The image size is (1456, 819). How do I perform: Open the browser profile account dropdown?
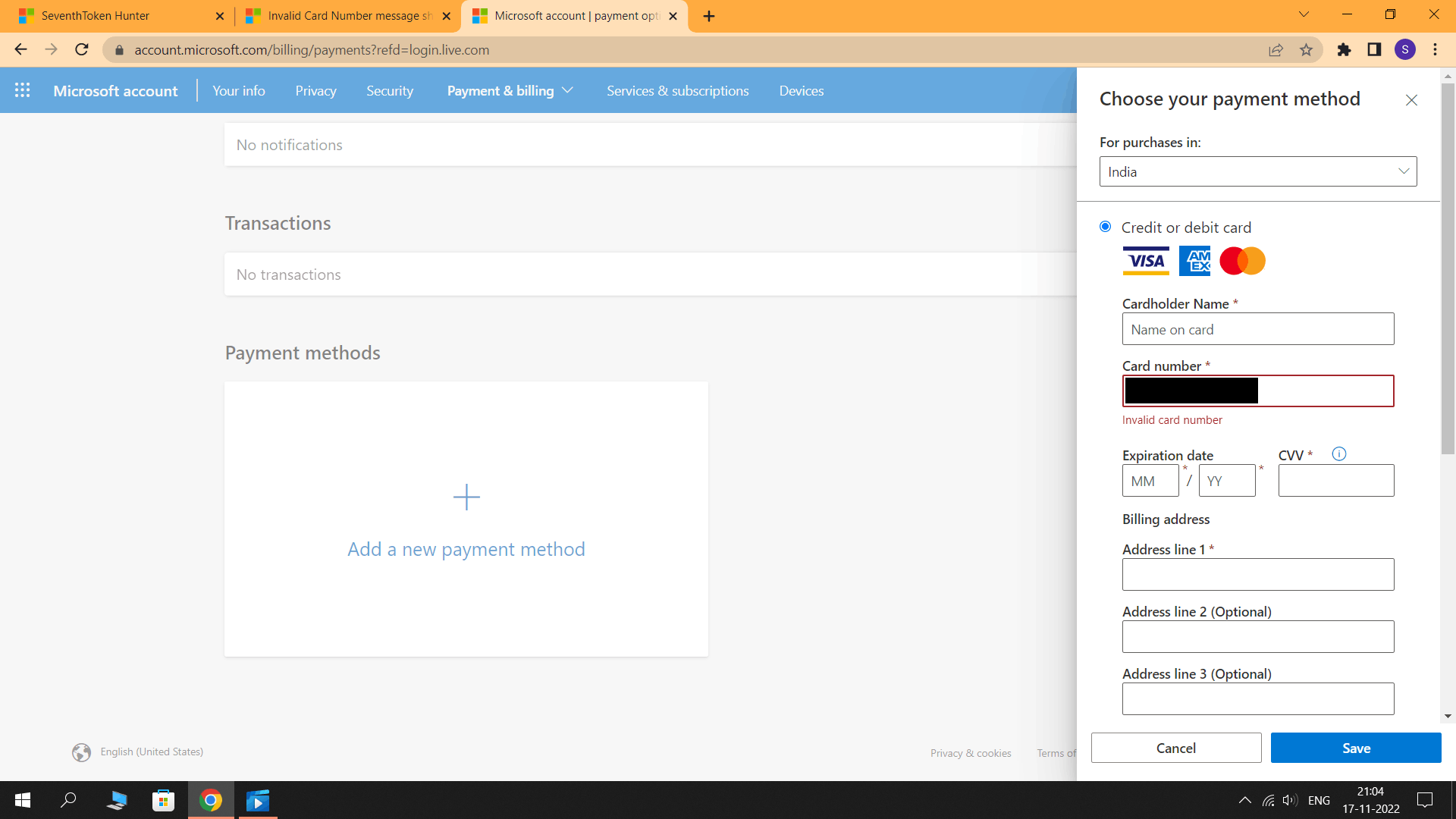click(x=1406, y=50)
